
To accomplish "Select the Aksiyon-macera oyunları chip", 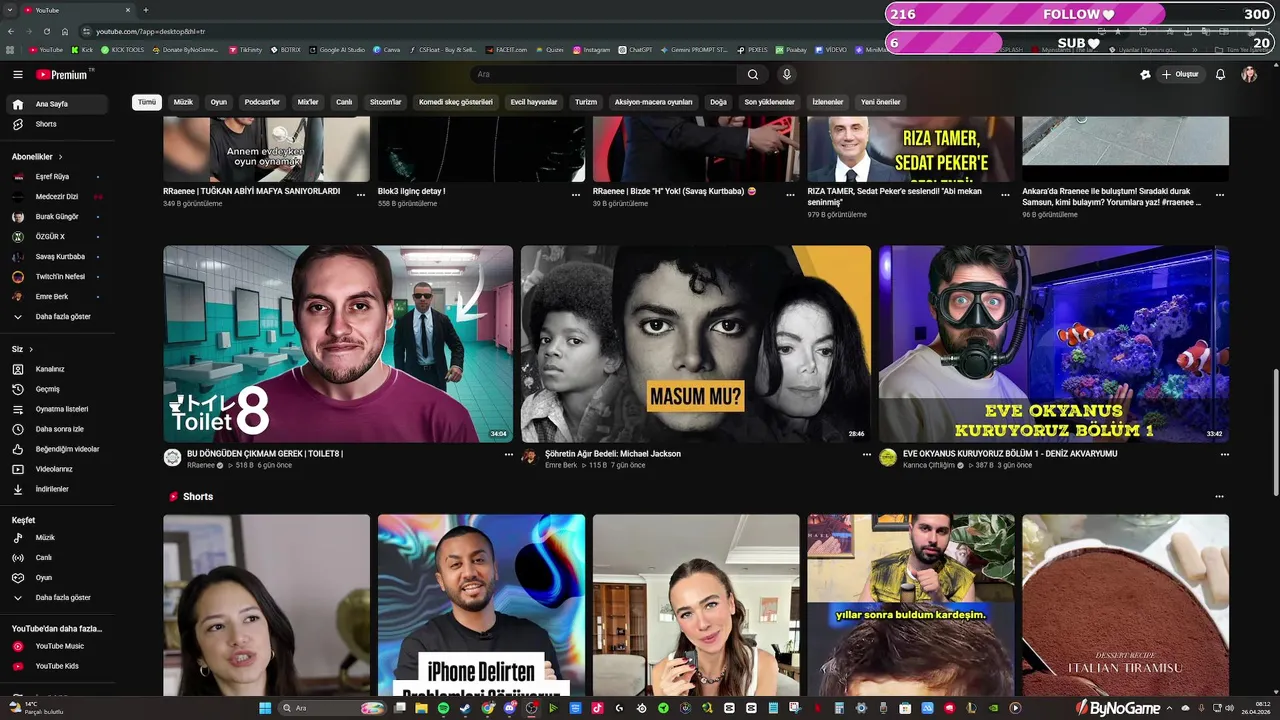I will 653,102.
